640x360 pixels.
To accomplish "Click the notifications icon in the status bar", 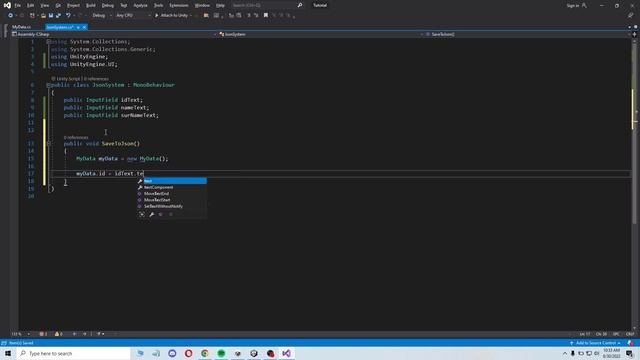I will tap(631, 343).
